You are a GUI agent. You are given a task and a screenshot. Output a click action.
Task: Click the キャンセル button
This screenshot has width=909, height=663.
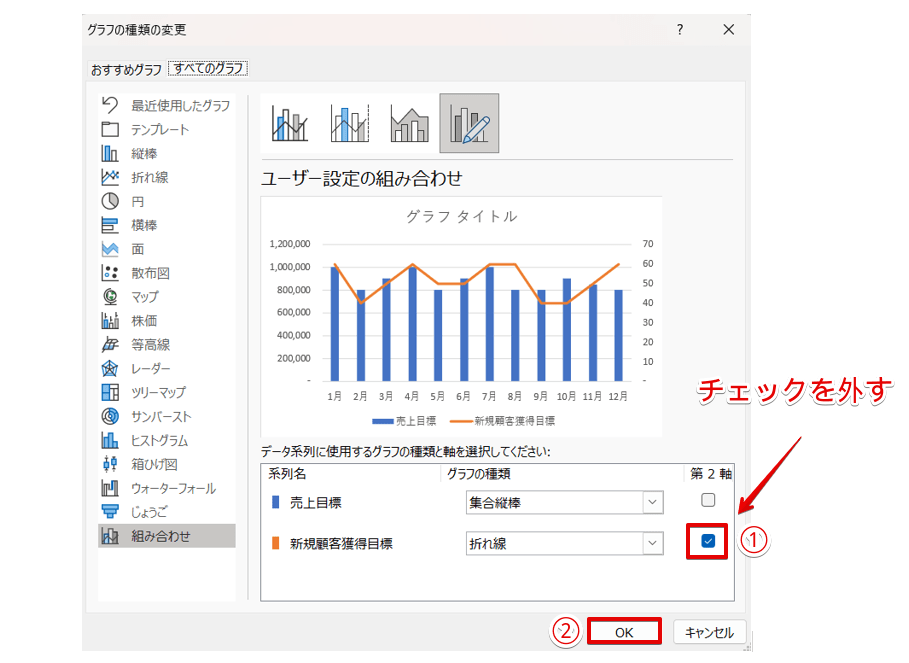(709, 632)
